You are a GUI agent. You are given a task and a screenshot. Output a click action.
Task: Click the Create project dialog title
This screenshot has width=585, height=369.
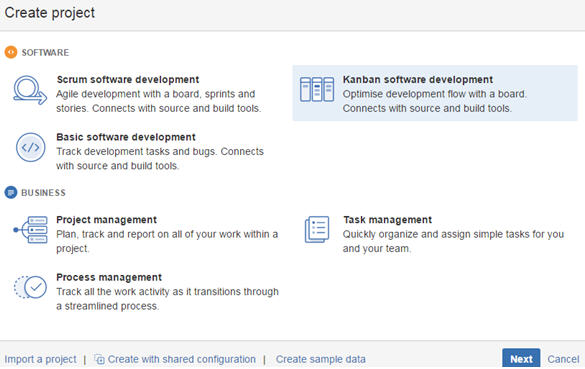tap(50, 13)
